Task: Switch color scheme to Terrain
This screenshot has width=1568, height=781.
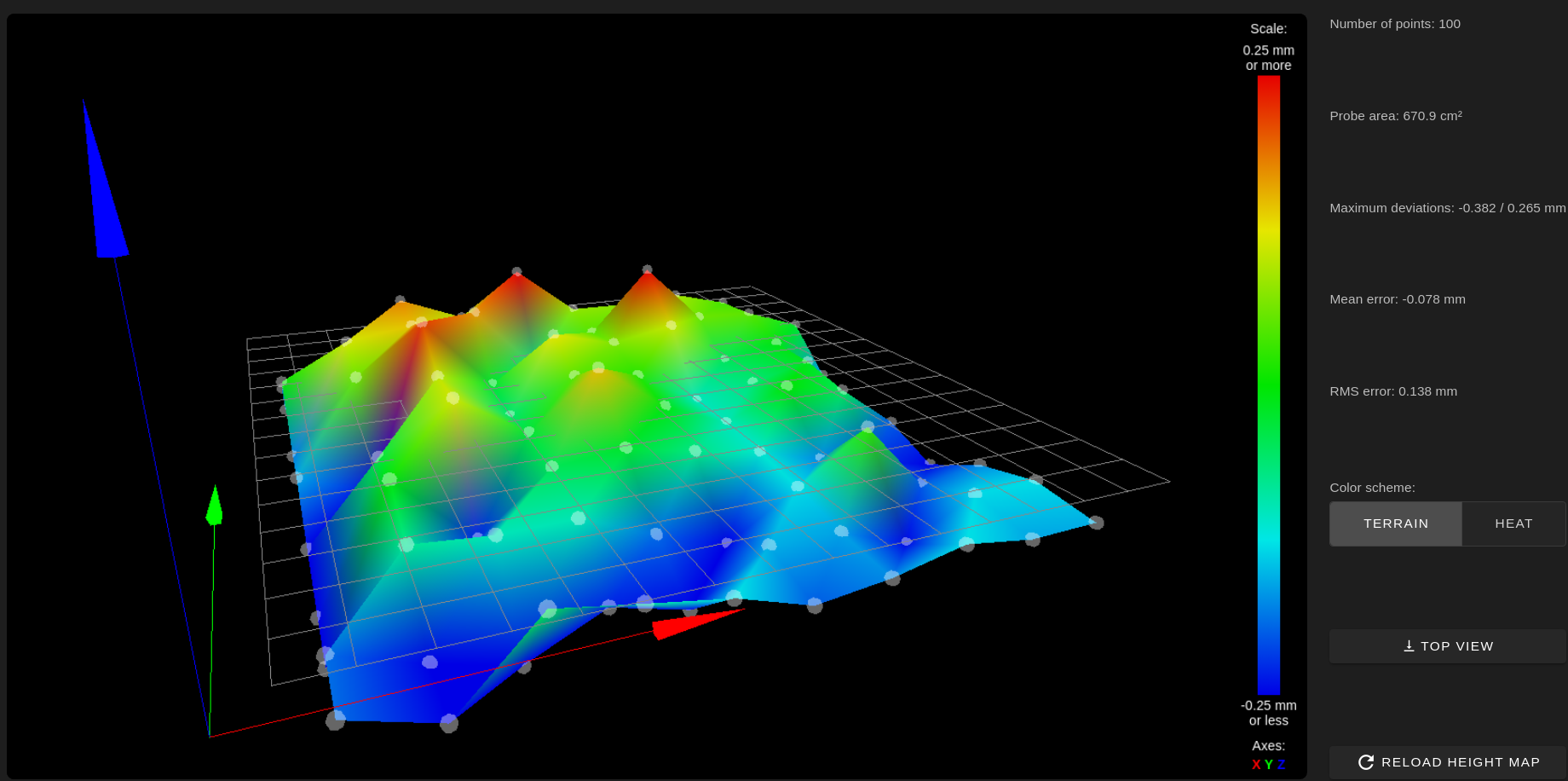Action: pos(1396,524)
